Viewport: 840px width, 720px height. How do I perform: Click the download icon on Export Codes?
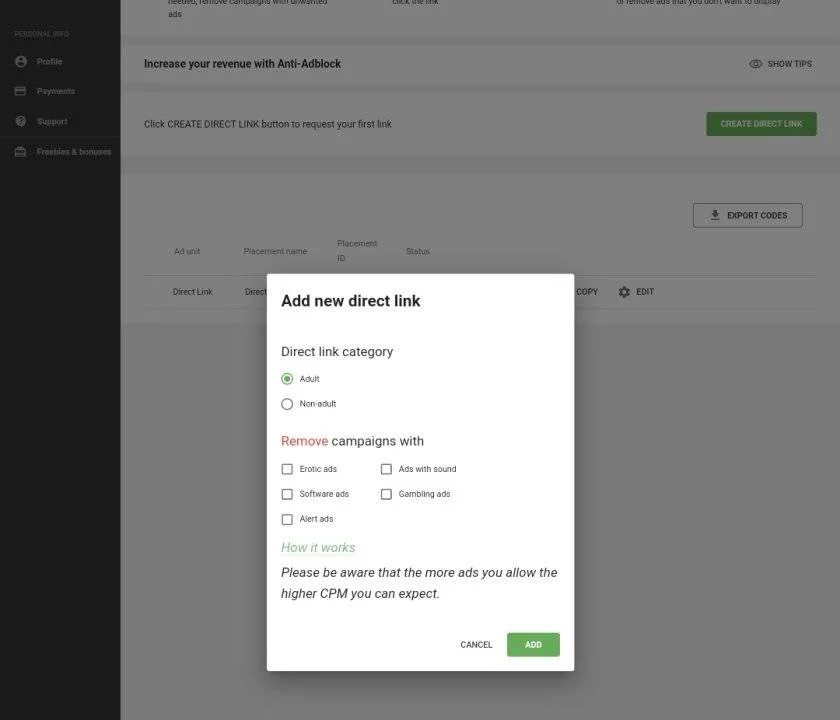tap(715, 215)
